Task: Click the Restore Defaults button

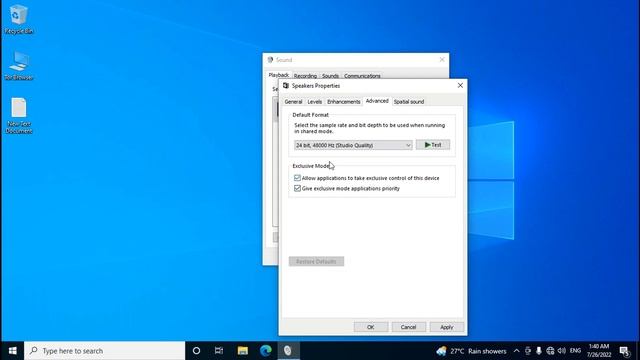Action: 316,261
